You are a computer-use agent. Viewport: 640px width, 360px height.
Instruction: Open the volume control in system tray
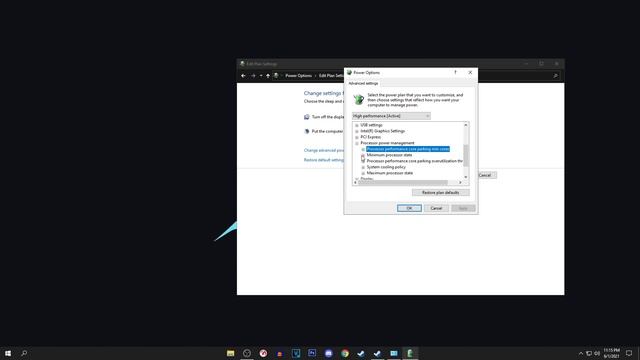(597, 353)
